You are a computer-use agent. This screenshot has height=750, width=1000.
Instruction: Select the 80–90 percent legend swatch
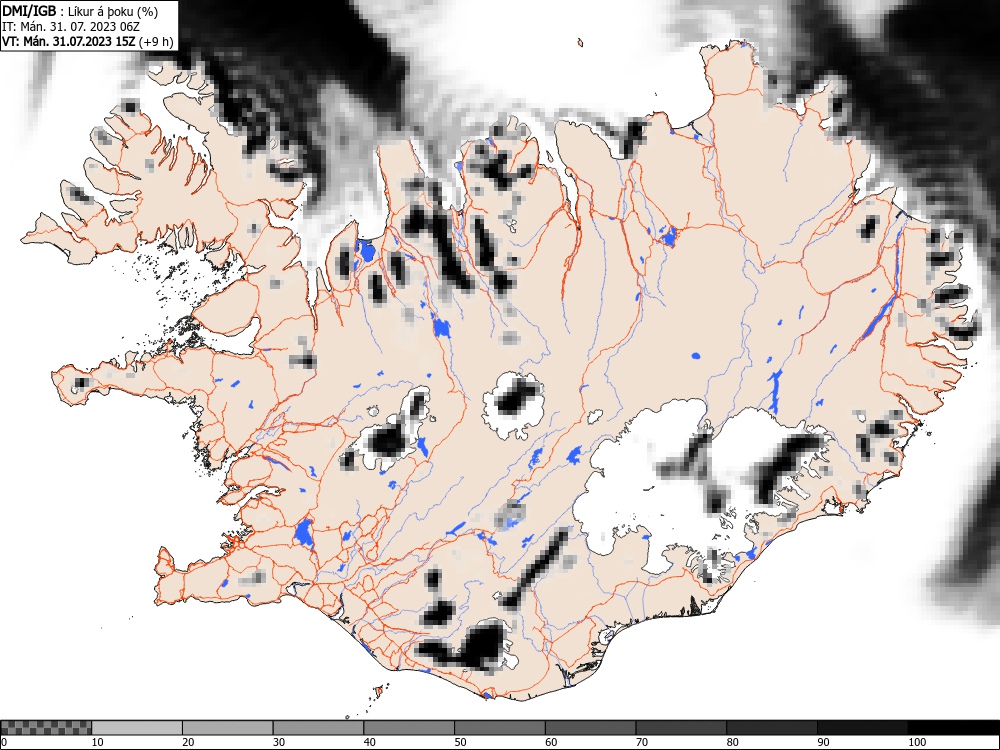(x=771, y=728)
